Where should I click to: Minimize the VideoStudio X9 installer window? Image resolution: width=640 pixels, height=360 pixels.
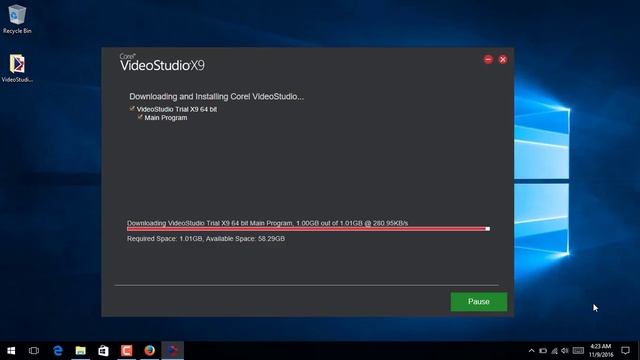(x=488, y=60)
